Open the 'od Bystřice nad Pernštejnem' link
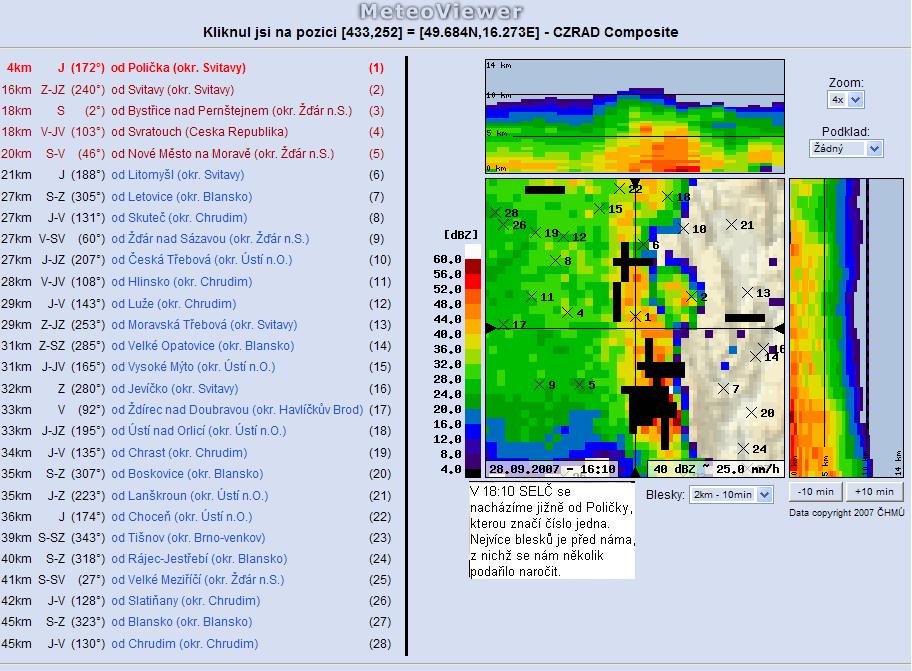912x671 pixels. pyautogui.click(x=231, y=110)
